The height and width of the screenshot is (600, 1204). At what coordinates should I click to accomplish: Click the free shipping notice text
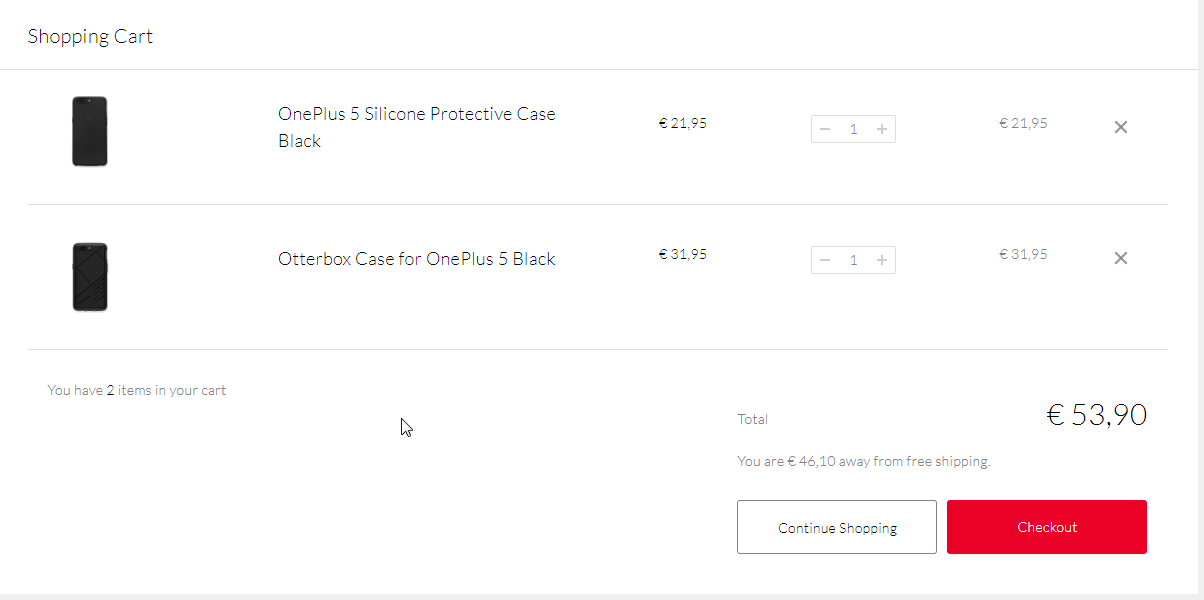click(863, 461)
